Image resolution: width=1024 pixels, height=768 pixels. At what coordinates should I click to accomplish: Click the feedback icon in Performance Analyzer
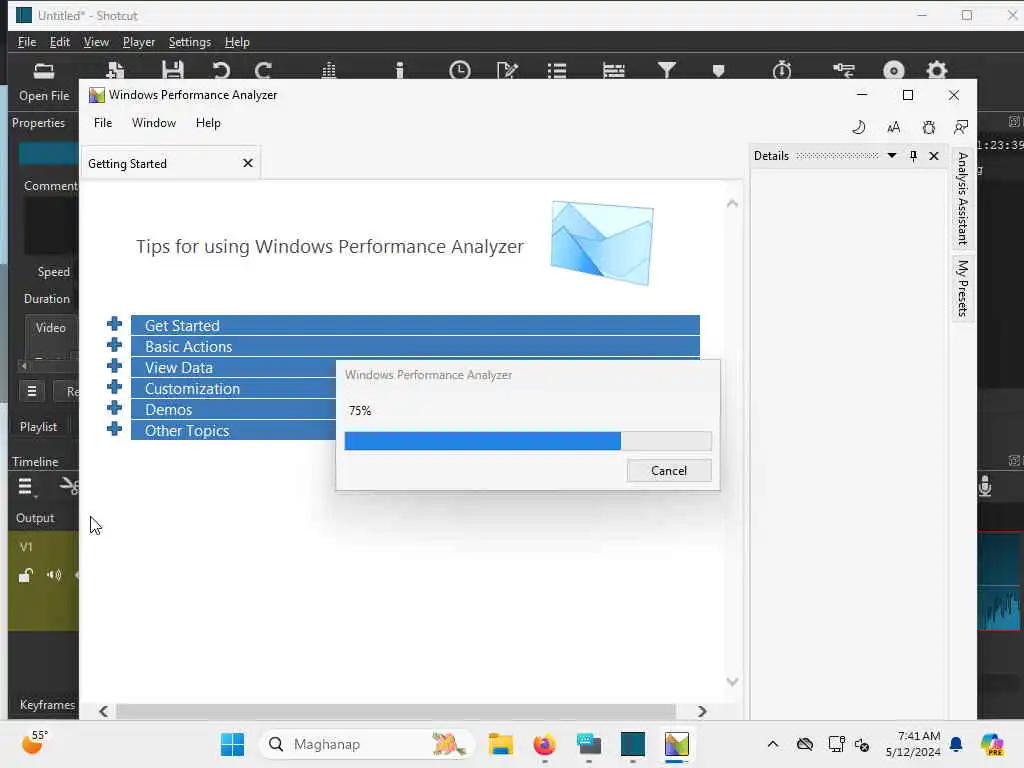[961, 127]
